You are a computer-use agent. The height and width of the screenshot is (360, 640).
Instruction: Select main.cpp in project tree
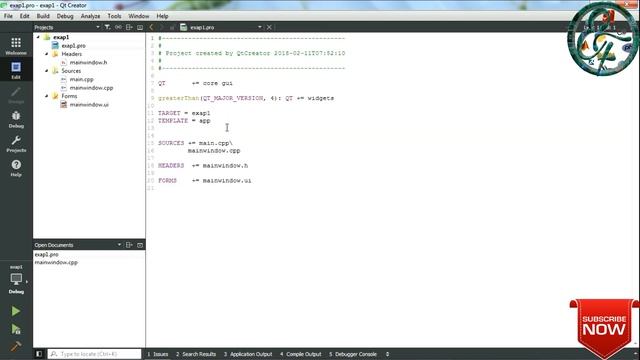point(81,79)
